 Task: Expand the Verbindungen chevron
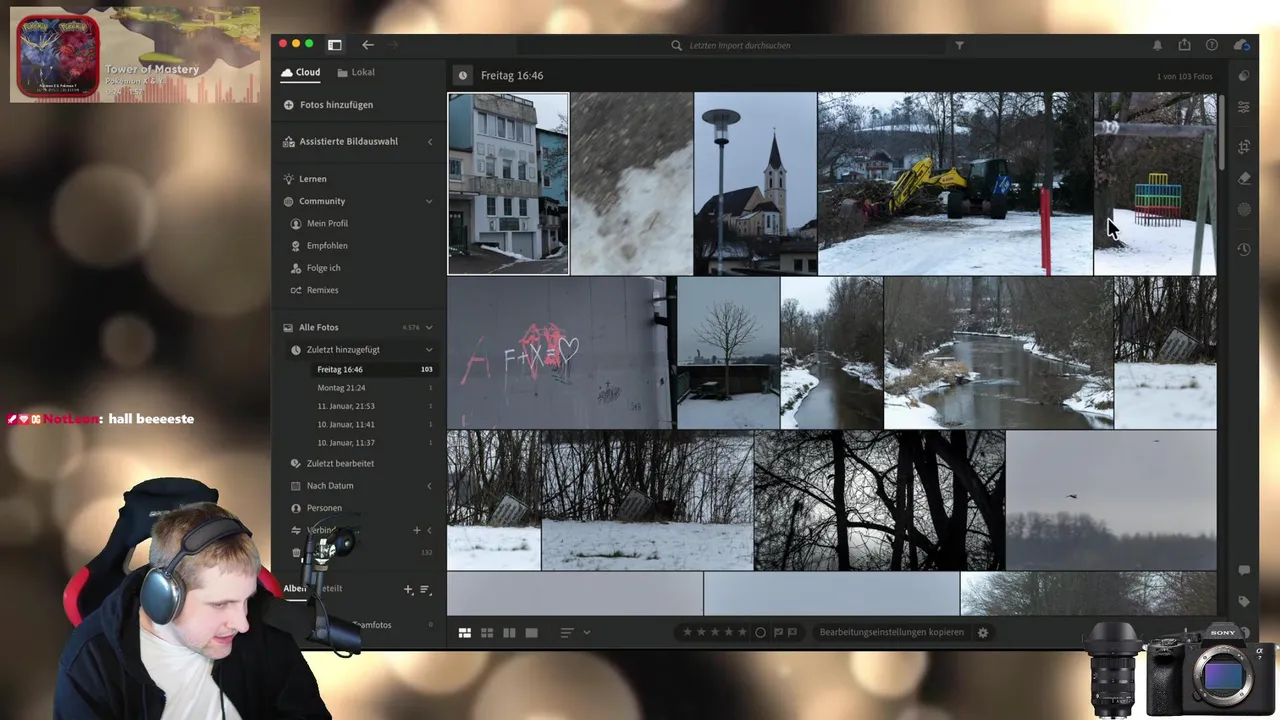click(x=430, y=530)
